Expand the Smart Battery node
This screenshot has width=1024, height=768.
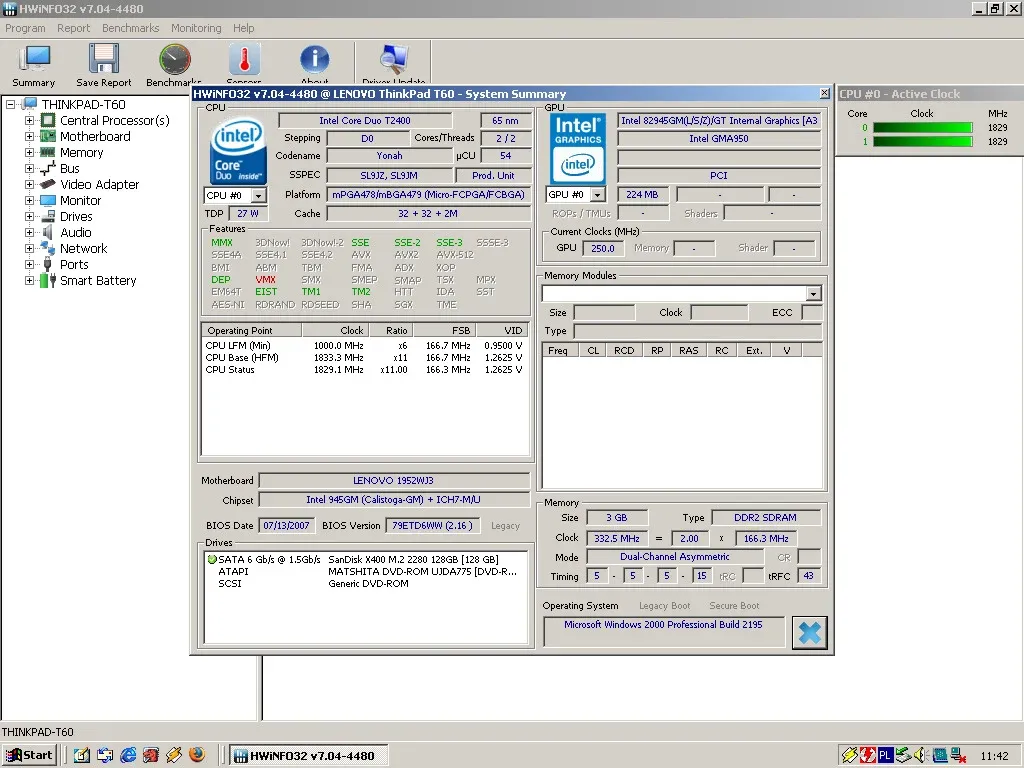coord(29,281)
